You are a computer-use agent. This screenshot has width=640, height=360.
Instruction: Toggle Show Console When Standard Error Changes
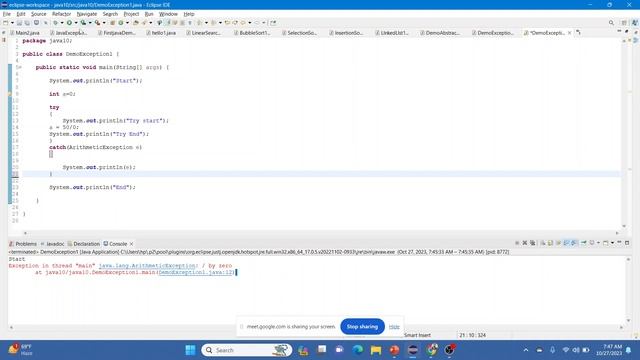pos(573,243)
